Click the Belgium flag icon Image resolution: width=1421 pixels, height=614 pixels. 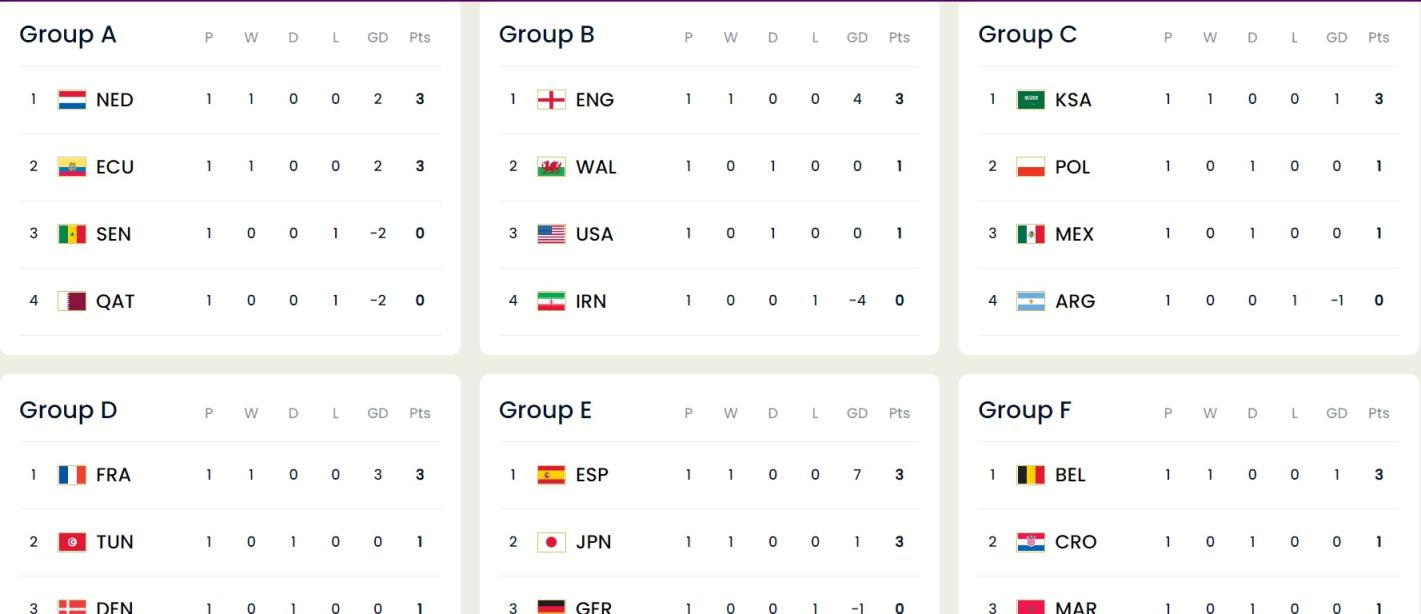(1031, 475)
